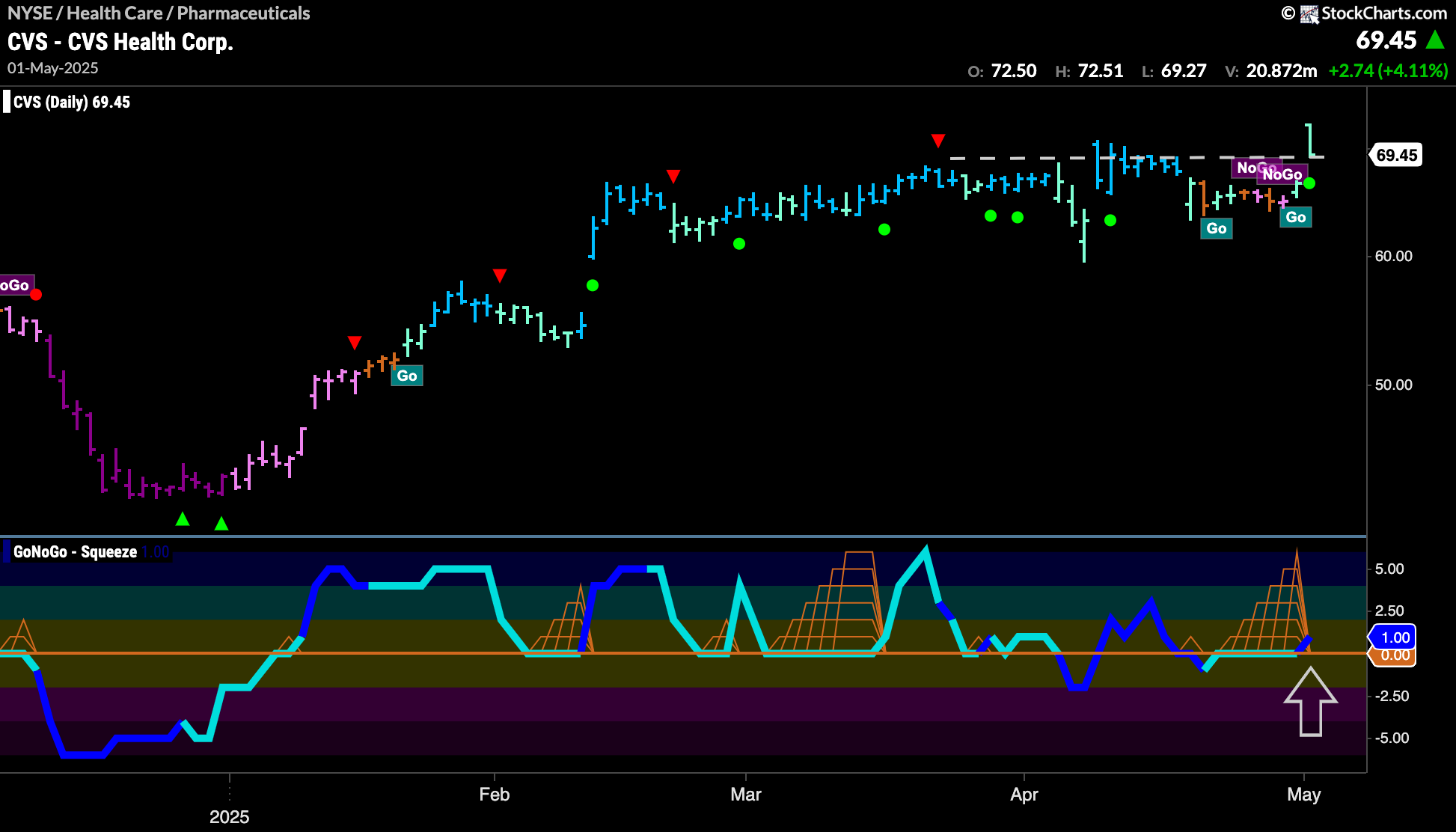Click the Go label under the May bar
The height and width of the screenshot is (832, 1456).
(1296, 217)
